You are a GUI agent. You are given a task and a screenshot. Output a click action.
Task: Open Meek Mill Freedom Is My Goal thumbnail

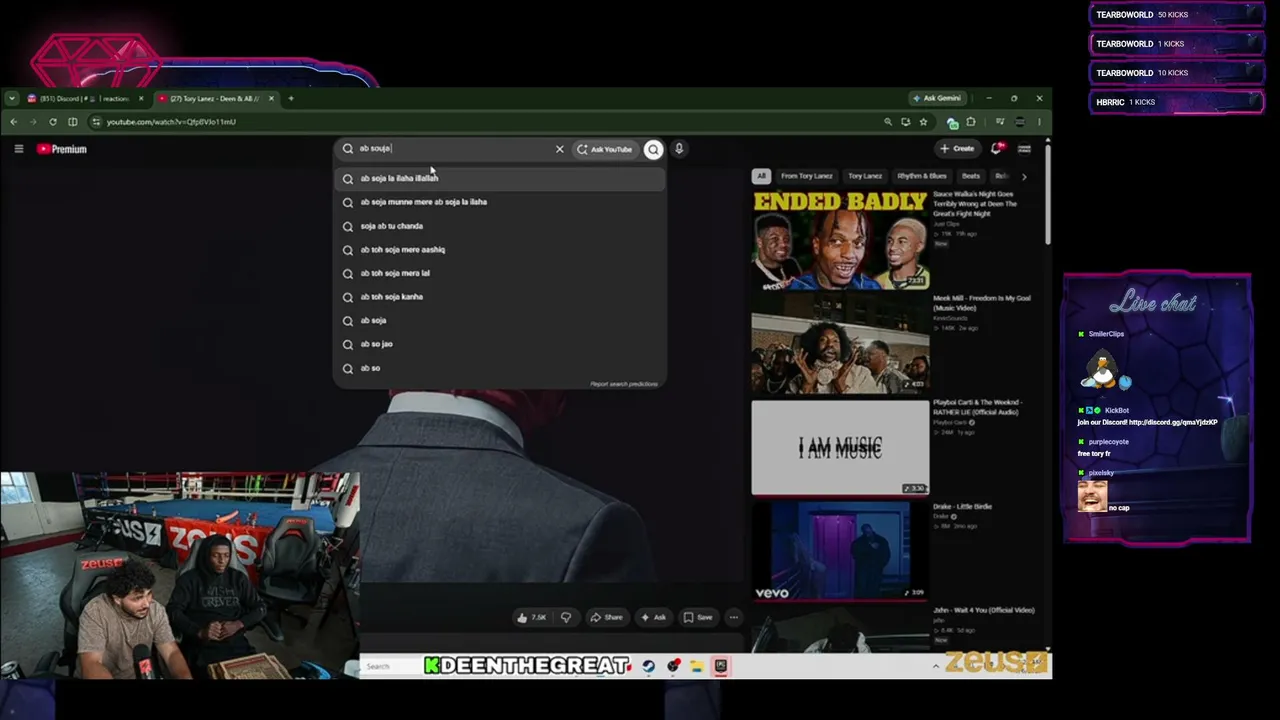click(x=840, y=345)
